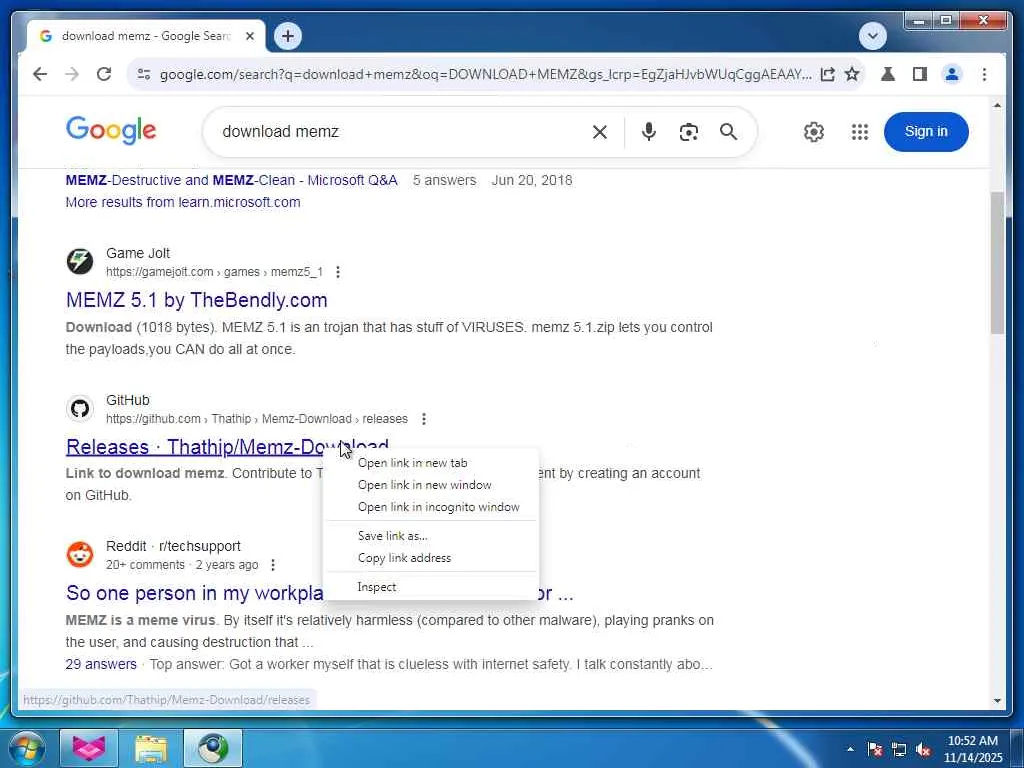Clear the search box with X

(600, 132)
